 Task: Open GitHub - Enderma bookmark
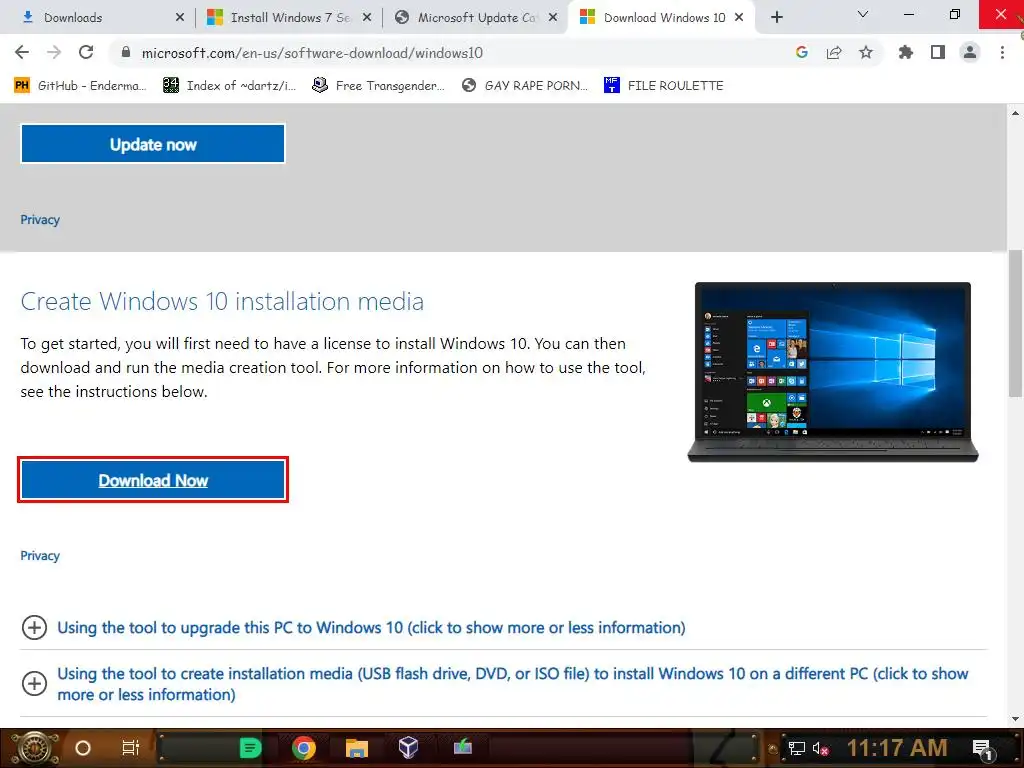(80, 86)
